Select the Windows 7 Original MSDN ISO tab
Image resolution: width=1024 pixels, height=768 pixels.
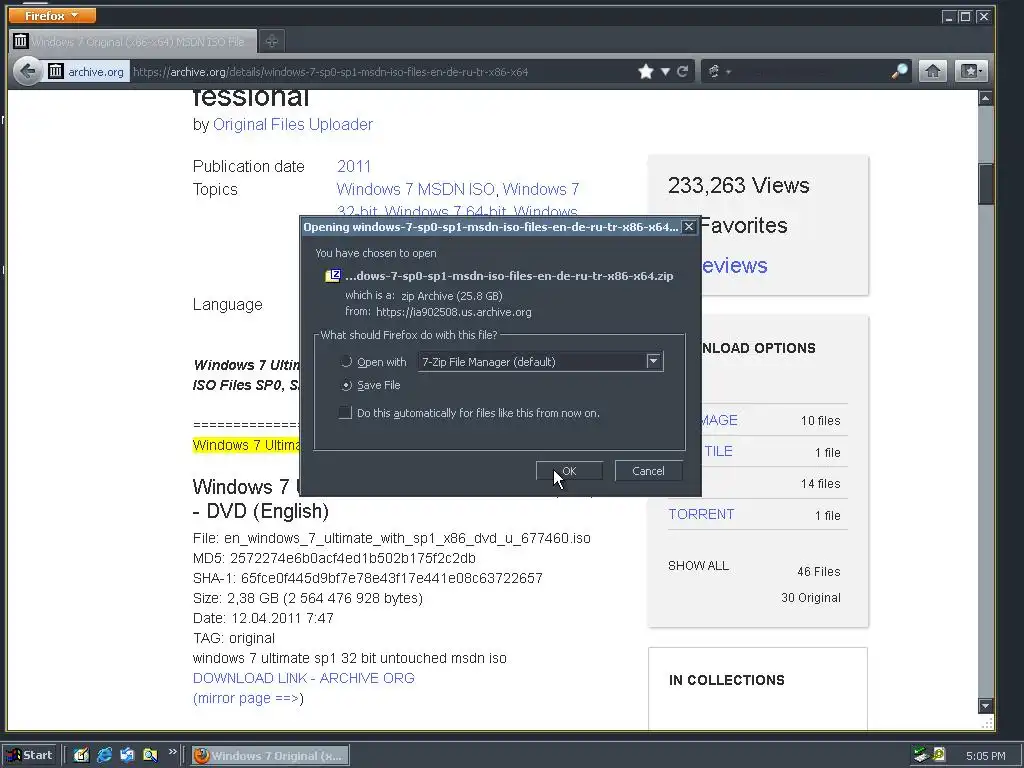tap(134, 42)
